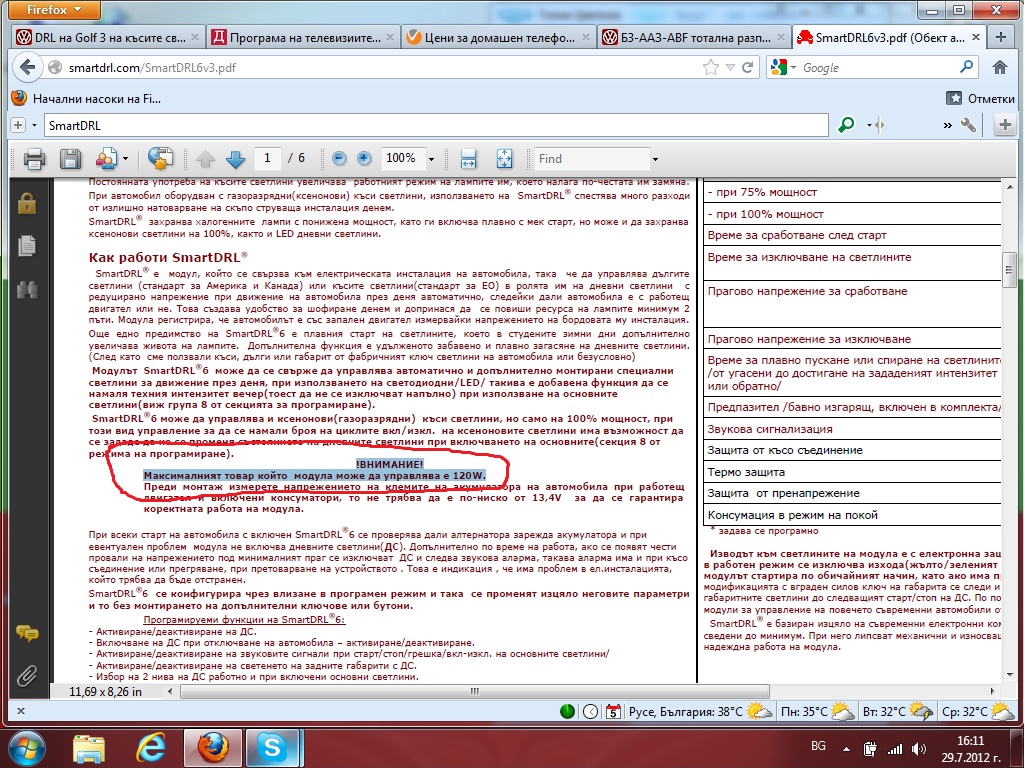Click the PDF vertical scrollbar
This screenshot has height=770, width=1025.
(x=1009, y=400)
